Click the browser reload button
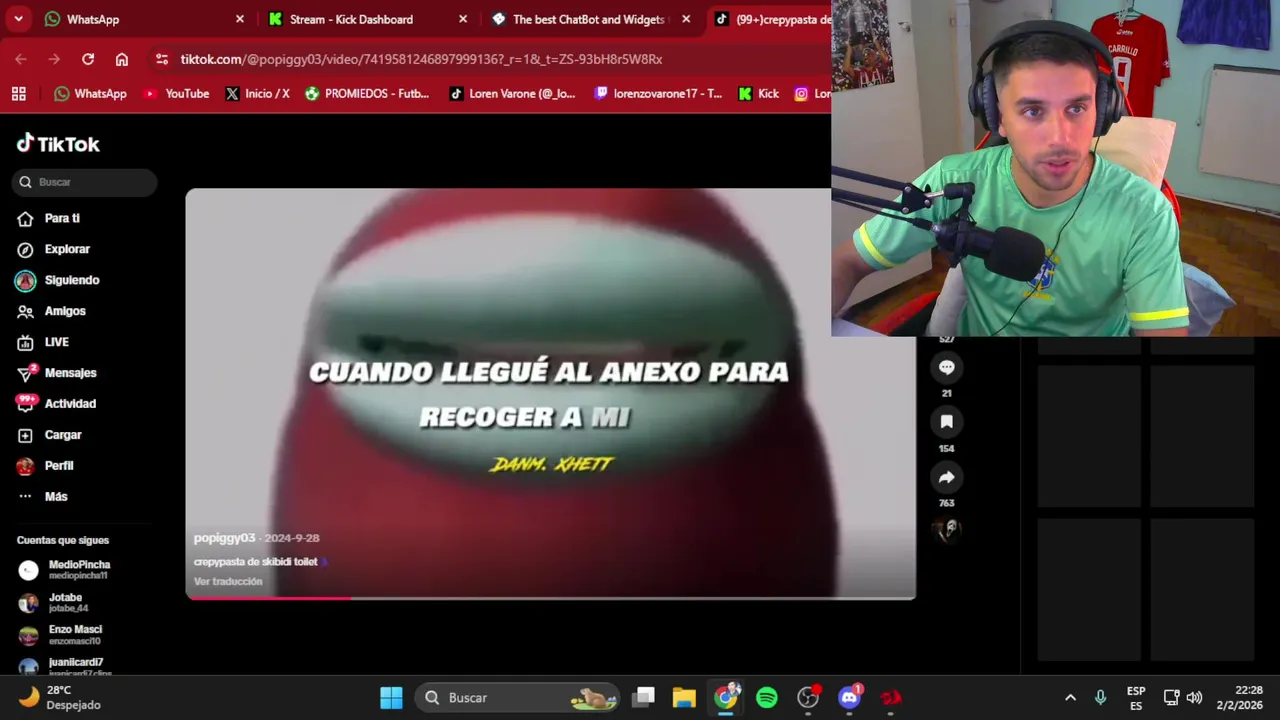This screenshot has height=720, width=1280. 88,59
